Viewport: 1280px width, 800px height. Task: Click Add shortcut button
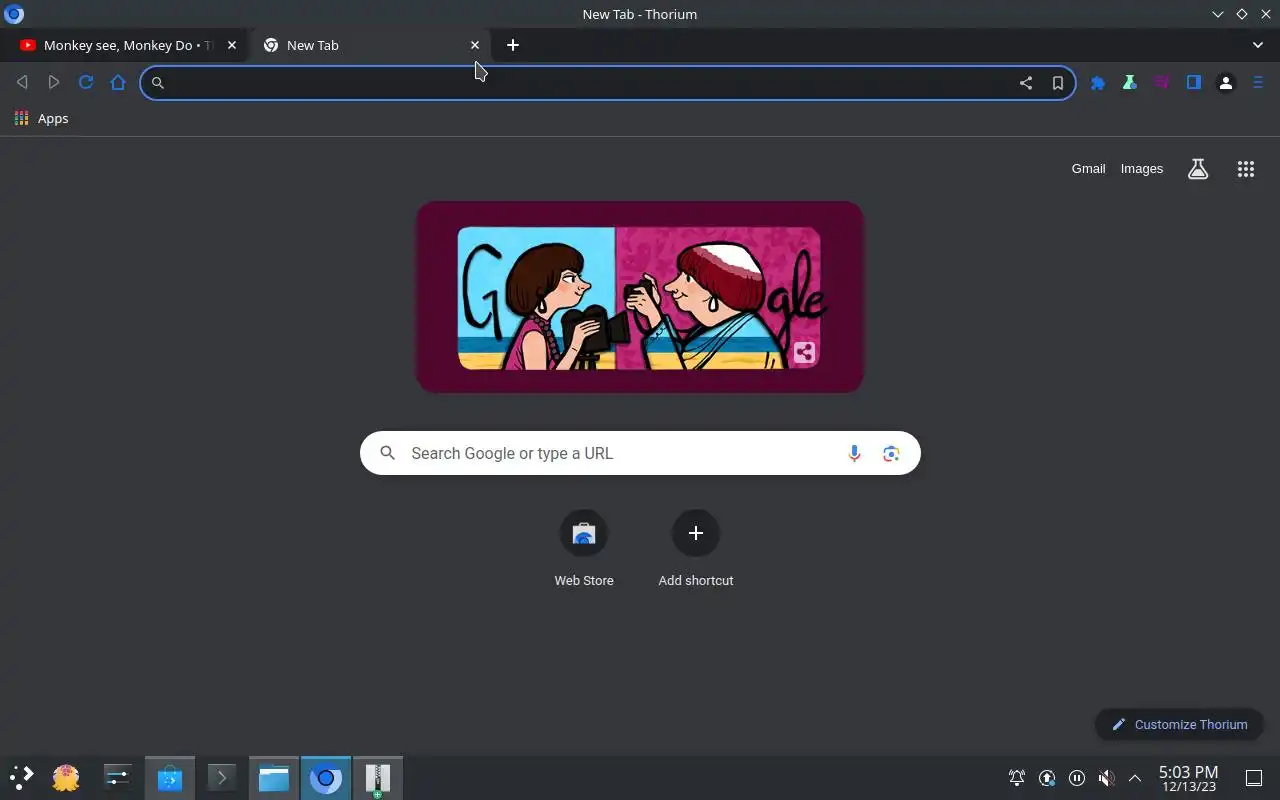point(696,548)
